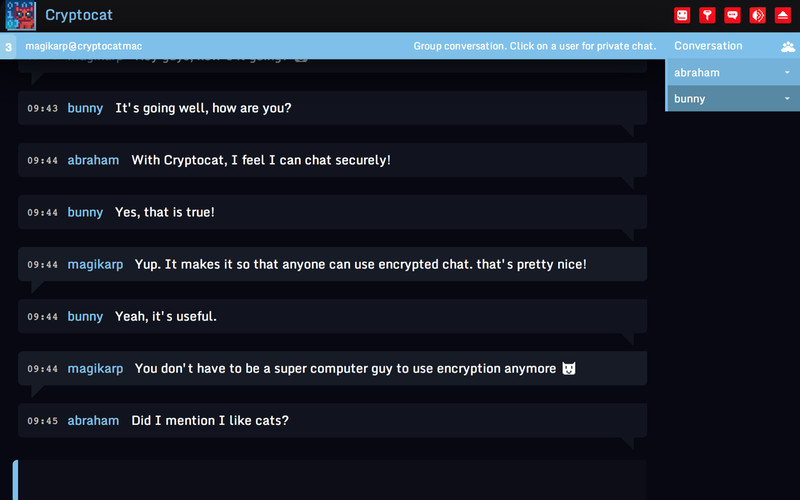Expand the dropdown arrow next to bunny
Image resolution: width=800 pixels, height=500 pixels.
pos(787,98)
